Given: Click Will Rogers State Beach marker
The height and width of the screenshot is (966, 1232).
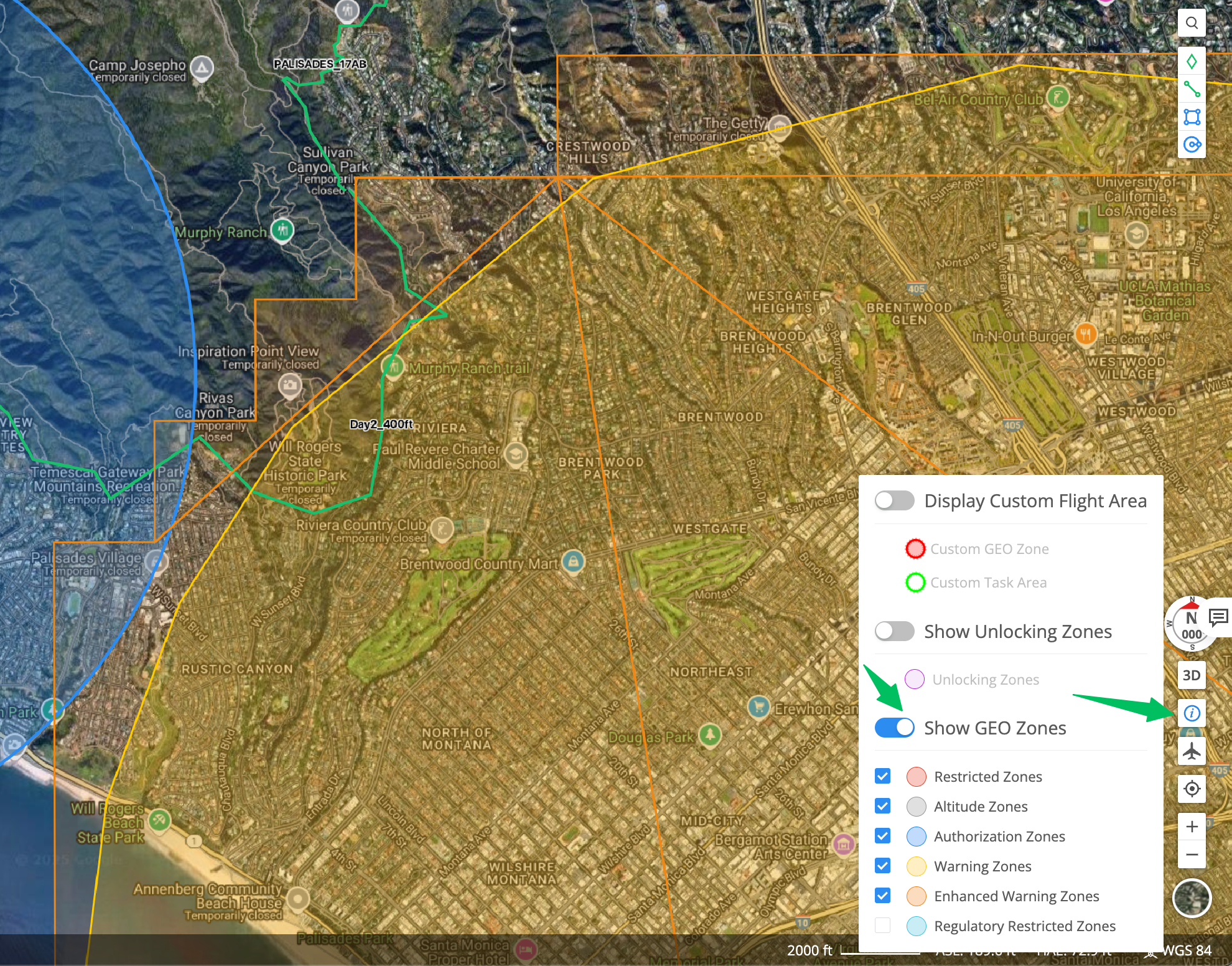Looking at the screenshot, I should (160, 820).
